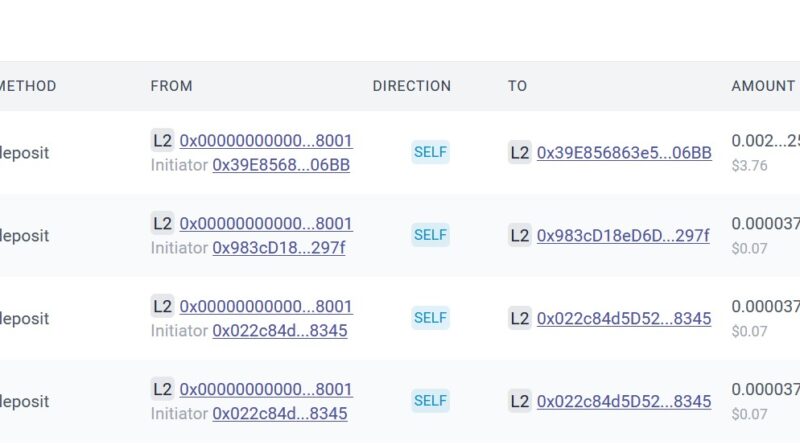Click the FROM column header
Screen dimensions: 800x445
(x=171, y=86)
